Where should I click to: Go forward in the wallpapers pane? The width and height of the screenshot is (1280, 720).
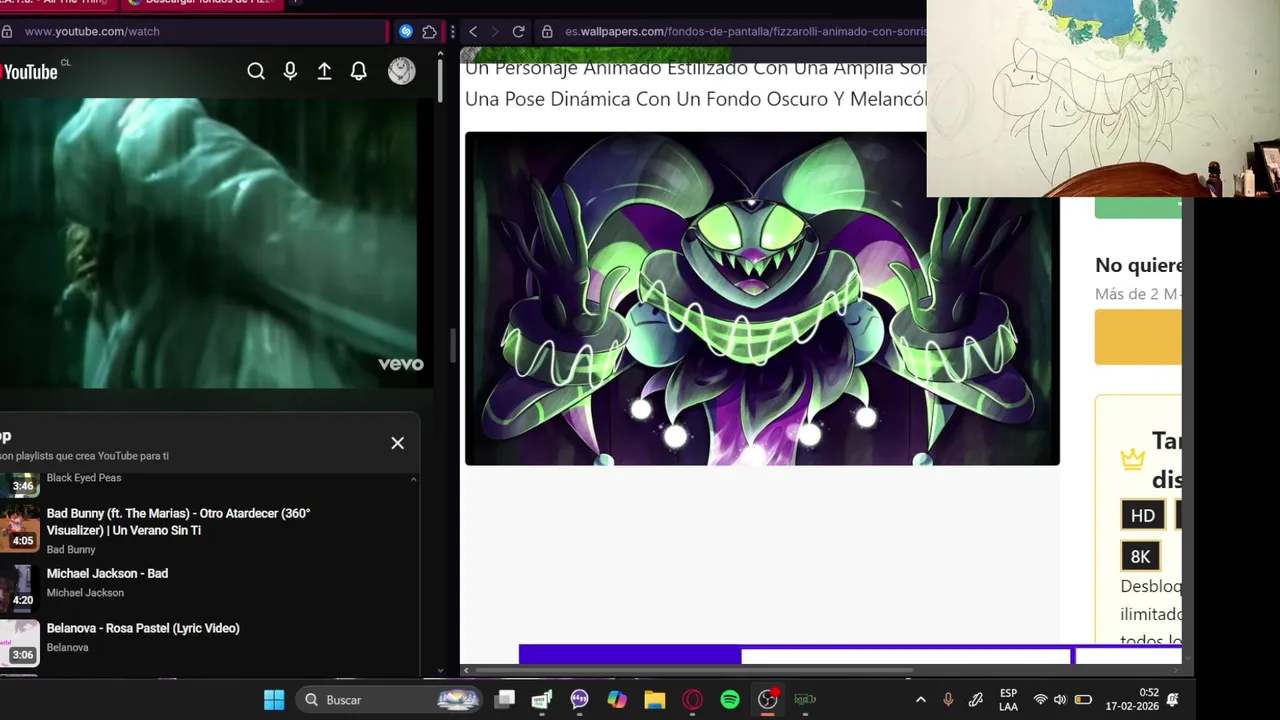pos(495,31)
